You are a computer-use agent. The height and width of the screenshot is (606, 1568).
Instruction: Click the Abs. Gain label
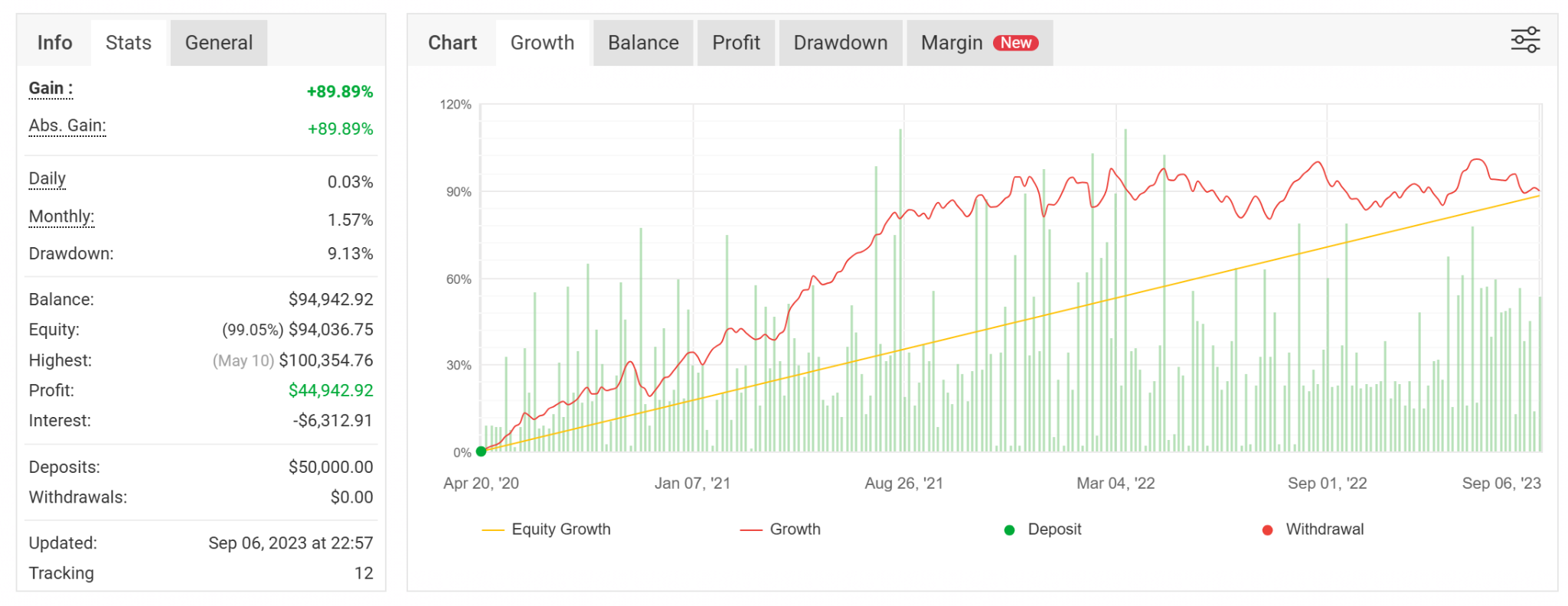[x=67, y=125]
